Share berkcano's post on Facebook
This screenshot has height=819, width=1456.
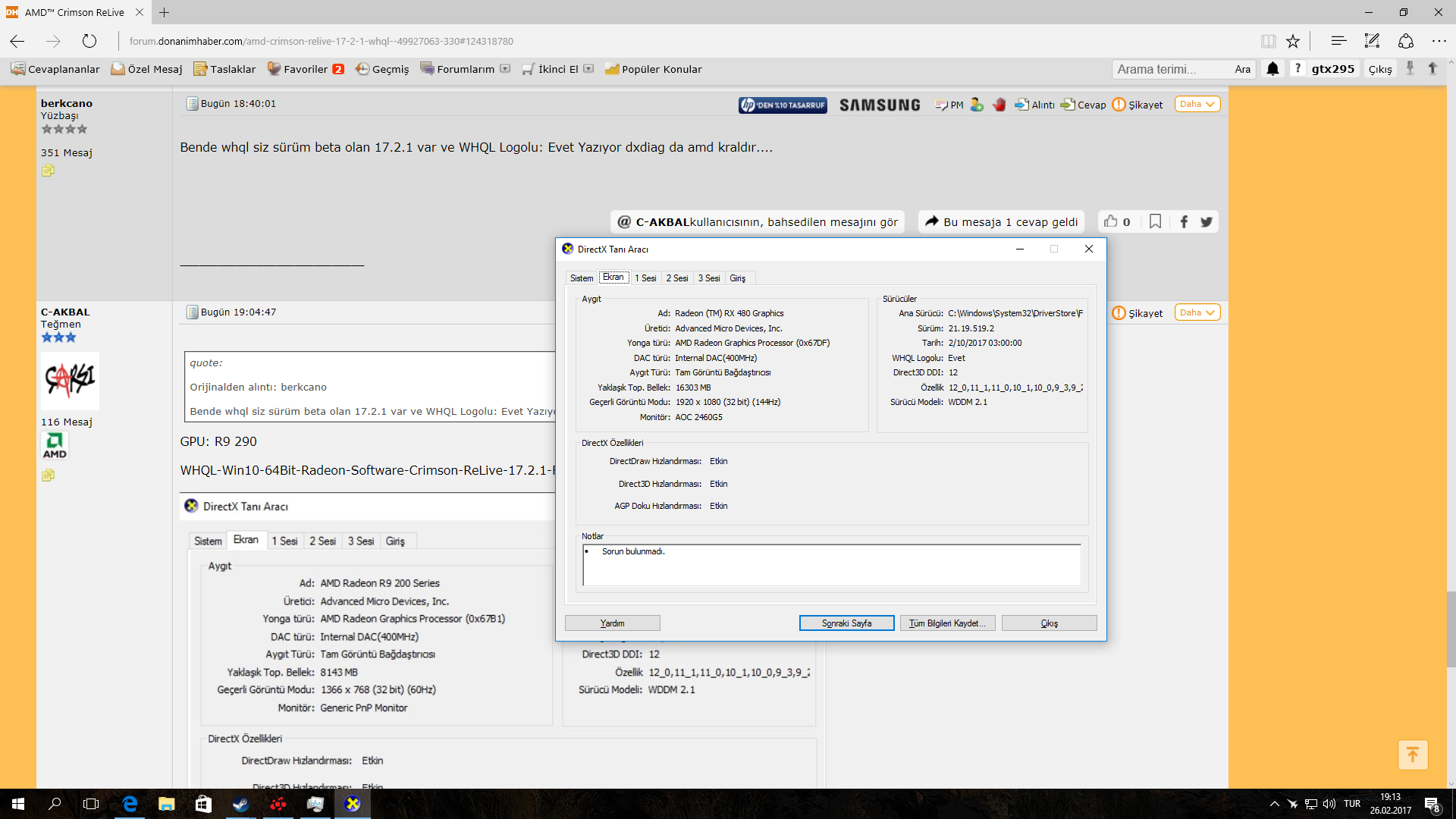1184,221
